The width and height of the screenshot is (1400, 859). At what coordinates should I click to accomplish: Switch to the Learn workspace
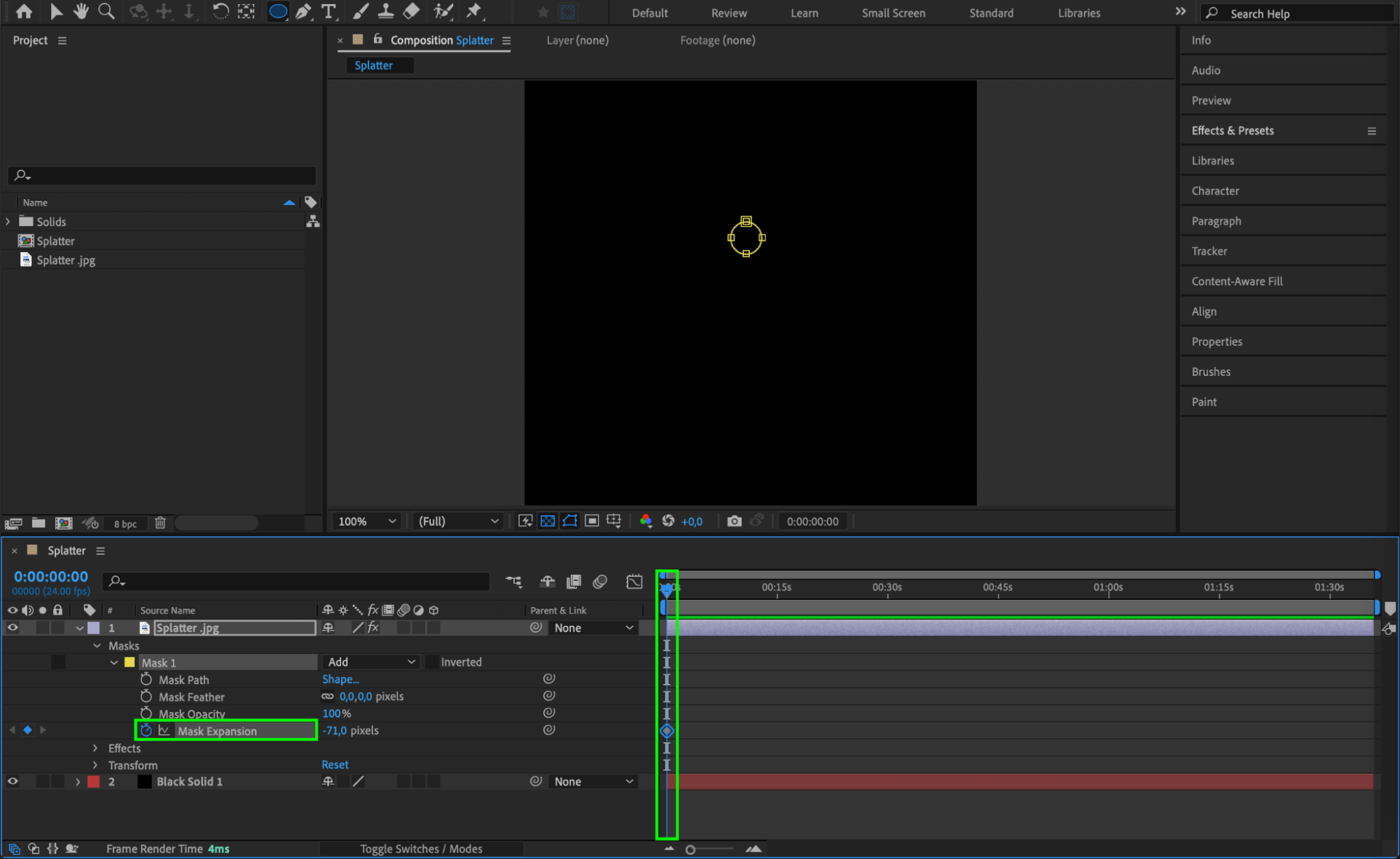(x=804, y=13)
